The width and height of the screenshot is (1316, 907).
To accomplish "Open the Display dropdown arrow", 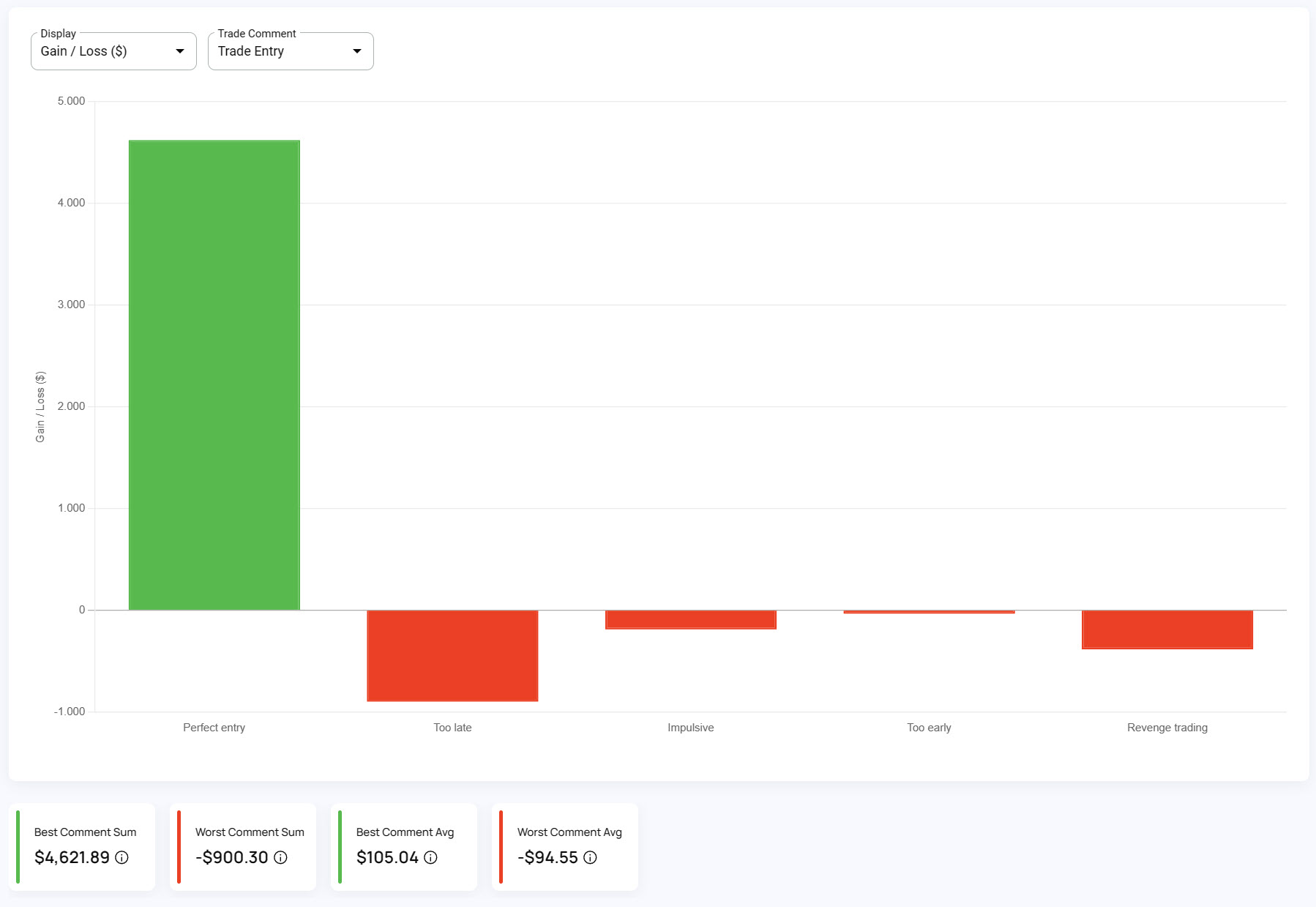I will [x=180, y=51].
